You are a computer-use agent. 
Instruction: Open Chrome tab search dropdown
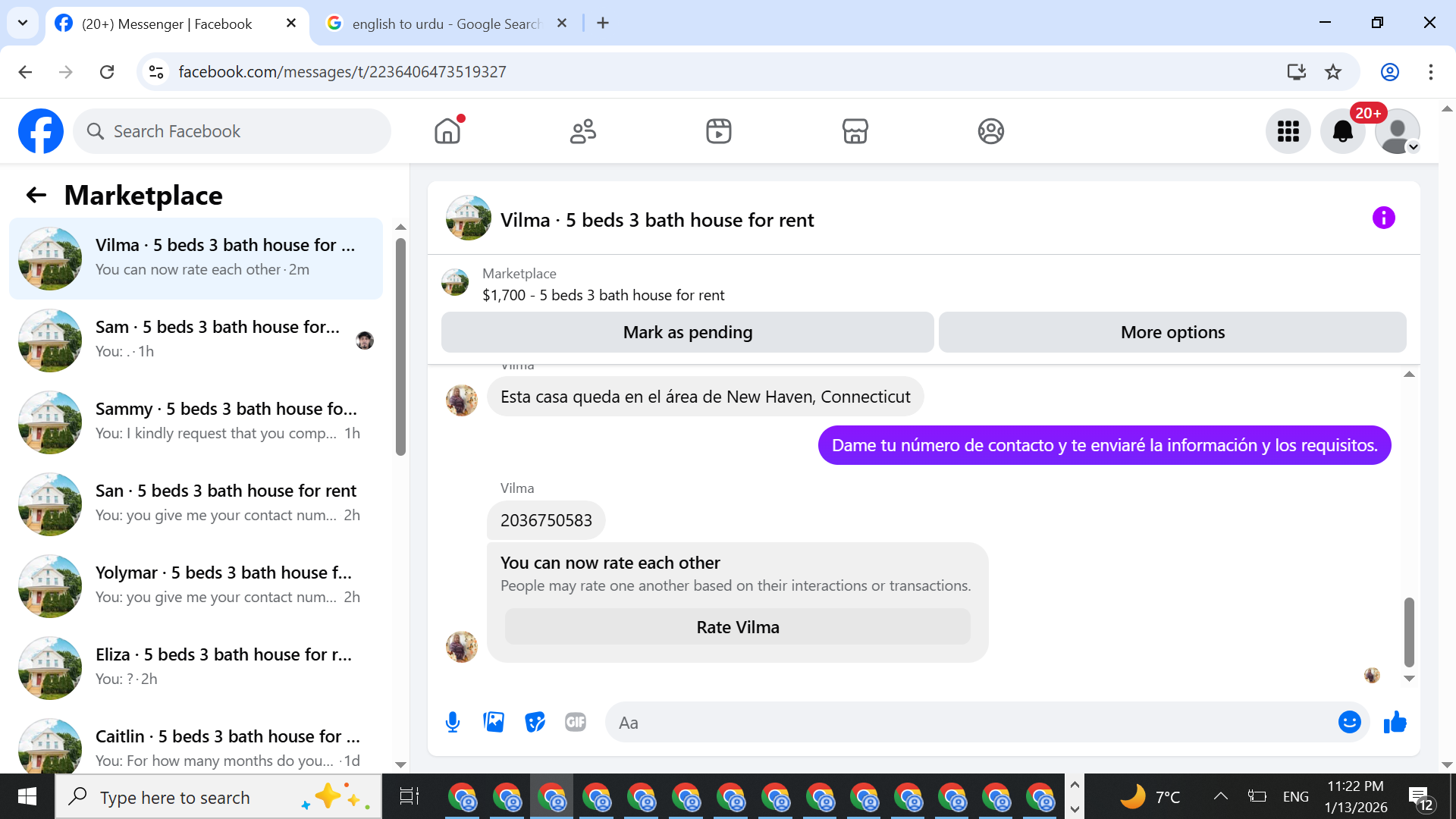(23, 23)
